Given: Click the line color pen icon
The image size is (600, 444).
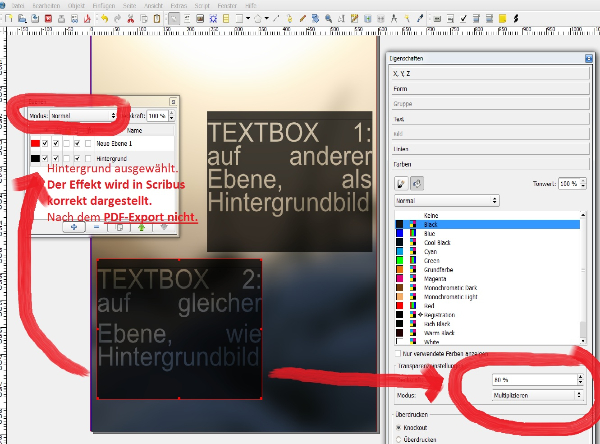Looking at the screenshot, I should pyautogui.click(x=400, y=184).
